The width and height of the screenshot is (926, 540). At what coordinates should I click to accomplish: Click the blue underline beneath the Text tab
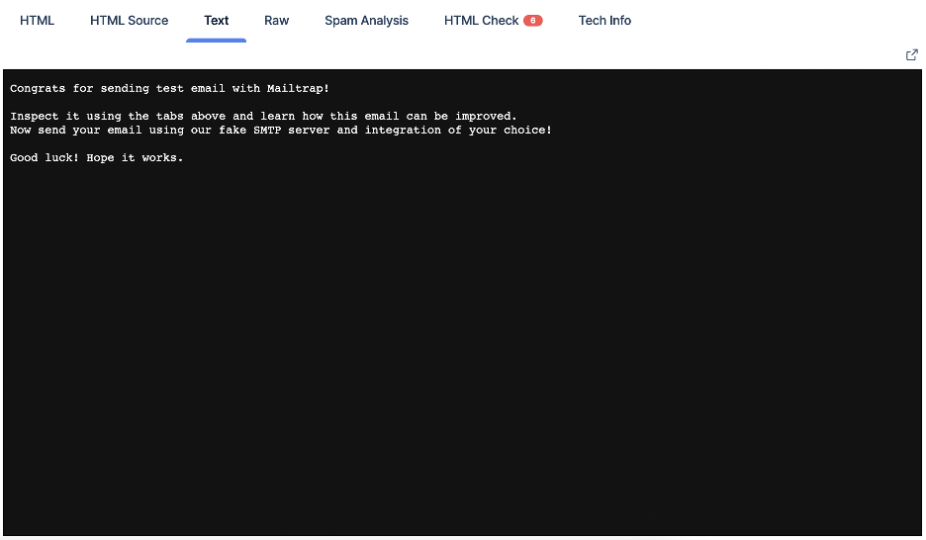click(x=216, y=40)
